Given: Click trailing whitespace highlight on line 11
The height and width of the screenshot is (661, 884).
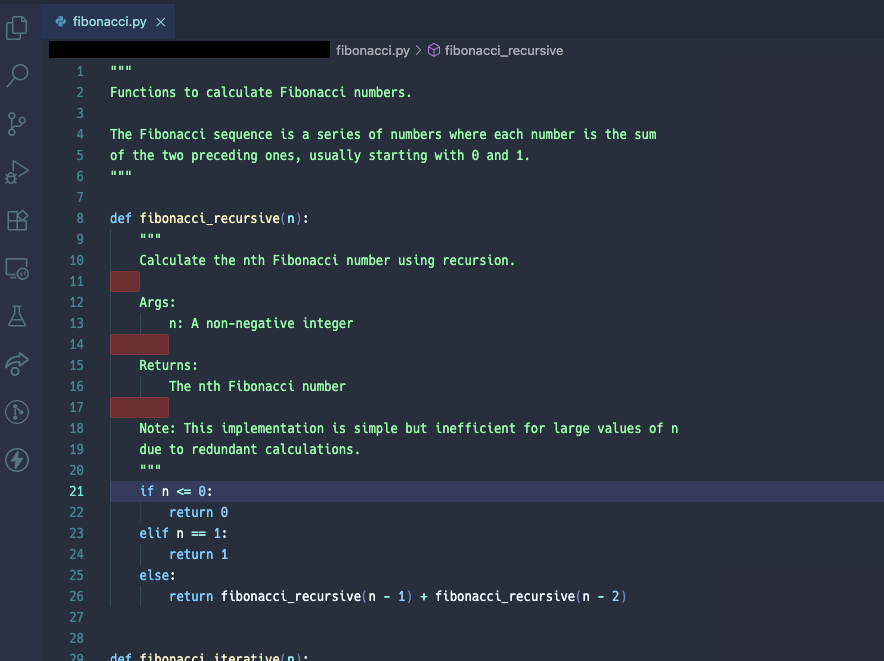Looking at the screenshot, I should point(125,281).
